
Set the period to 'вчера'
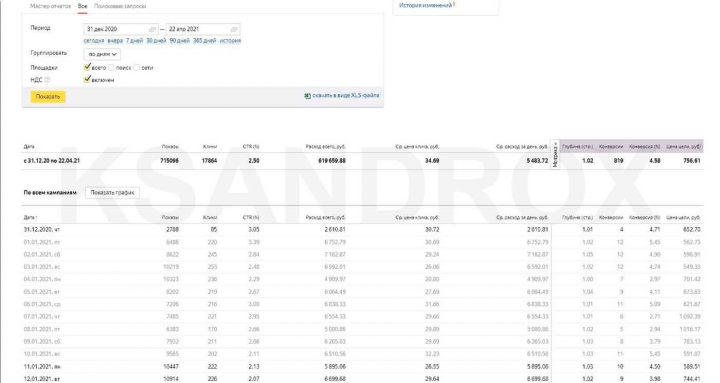[115, 41]
